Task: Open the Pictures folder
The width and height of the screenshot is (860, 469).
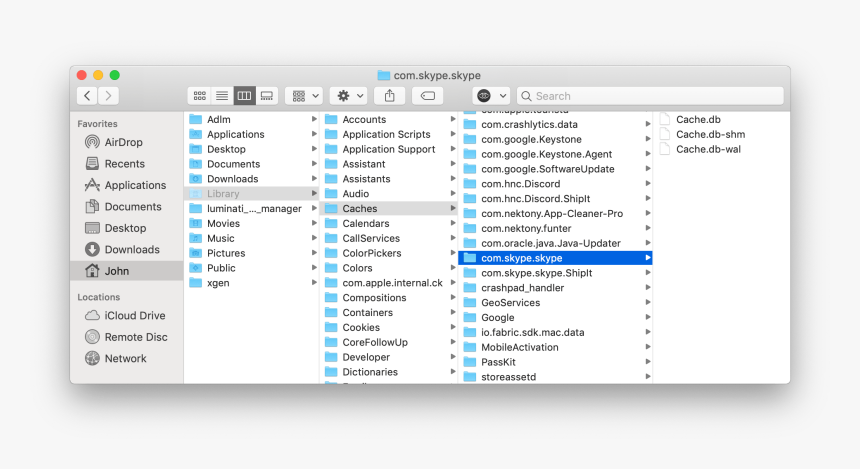Action: tap(252, 253)
